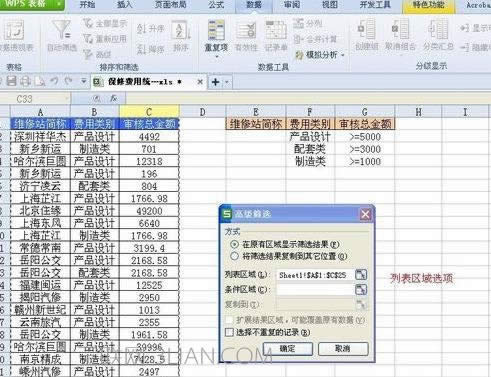
Task: Click the 重复项 duplicates icon
Action: tap(216, 31)
